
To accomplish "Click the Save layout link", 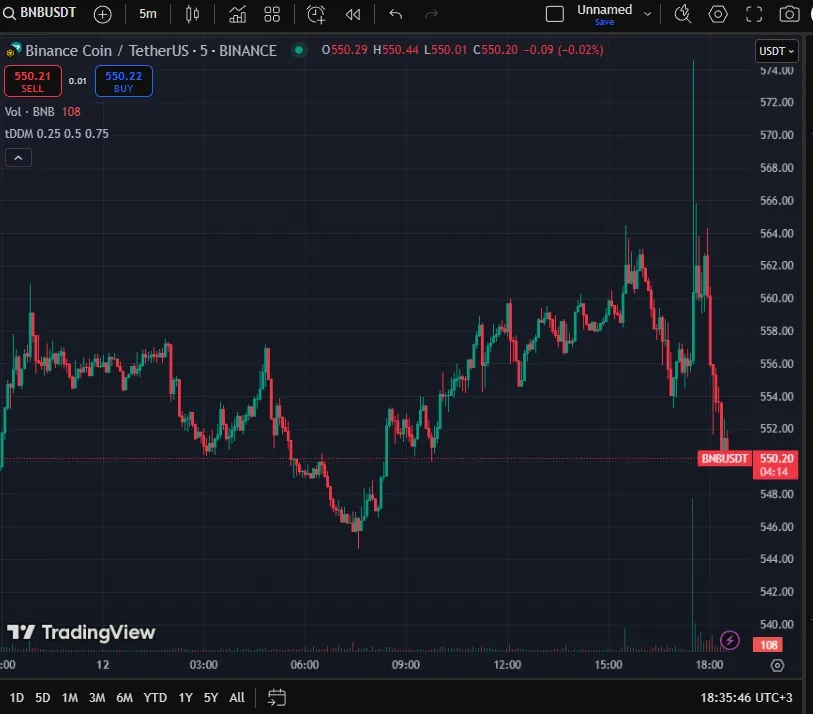I will coord(605,22).
